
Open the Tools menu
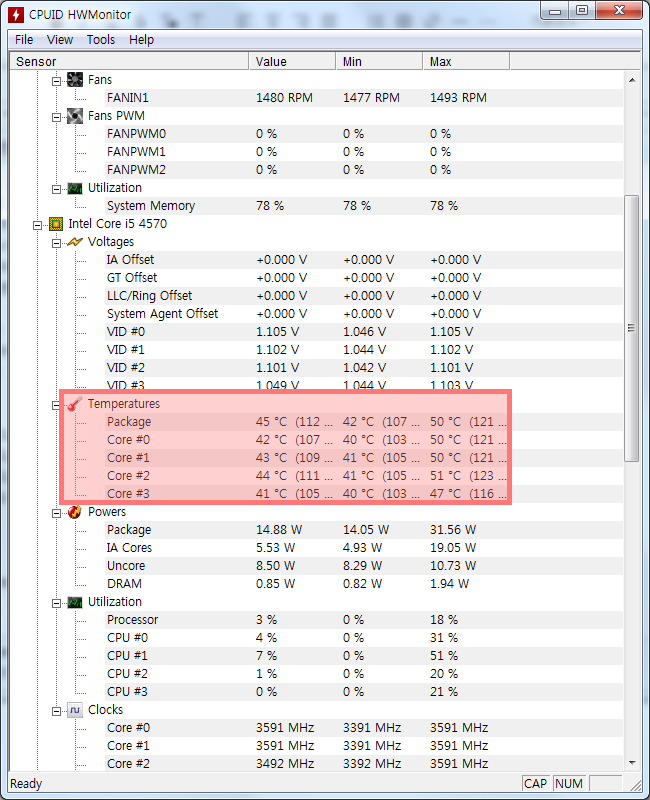101,40
